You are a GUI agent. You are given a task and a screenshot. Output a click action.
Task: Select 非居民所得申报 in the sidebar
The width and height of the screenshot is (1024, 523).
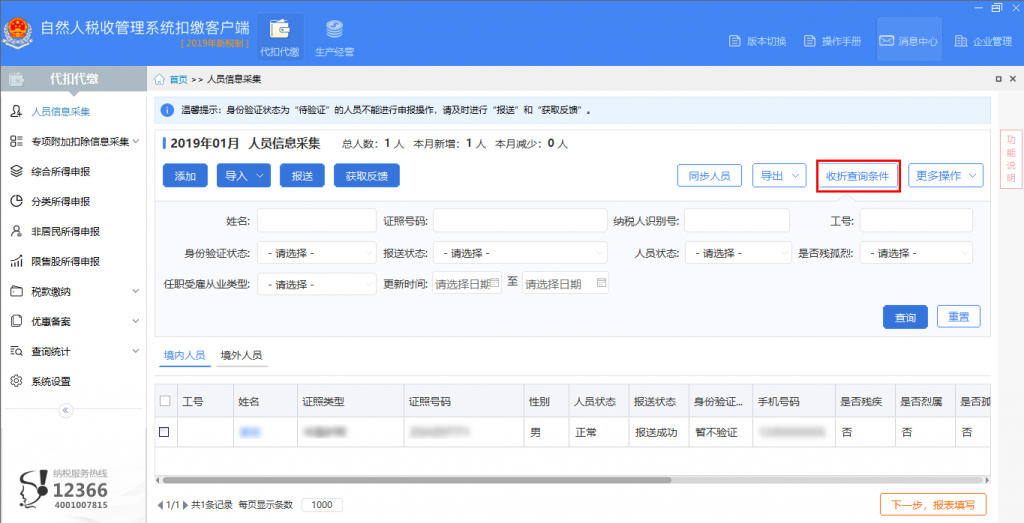(x=65, y=231)
